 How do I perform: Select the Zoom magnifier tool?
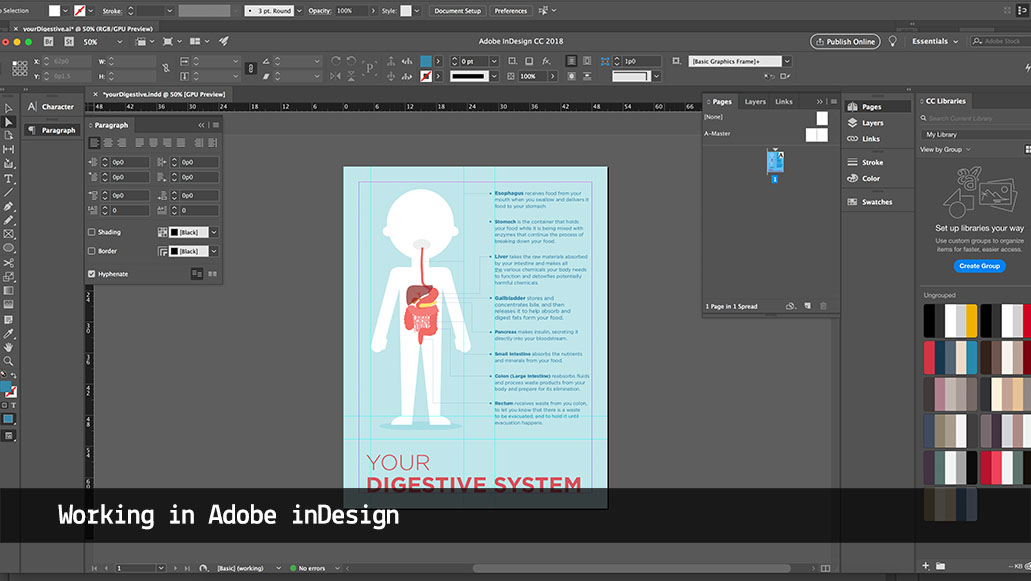coord(9,361)
